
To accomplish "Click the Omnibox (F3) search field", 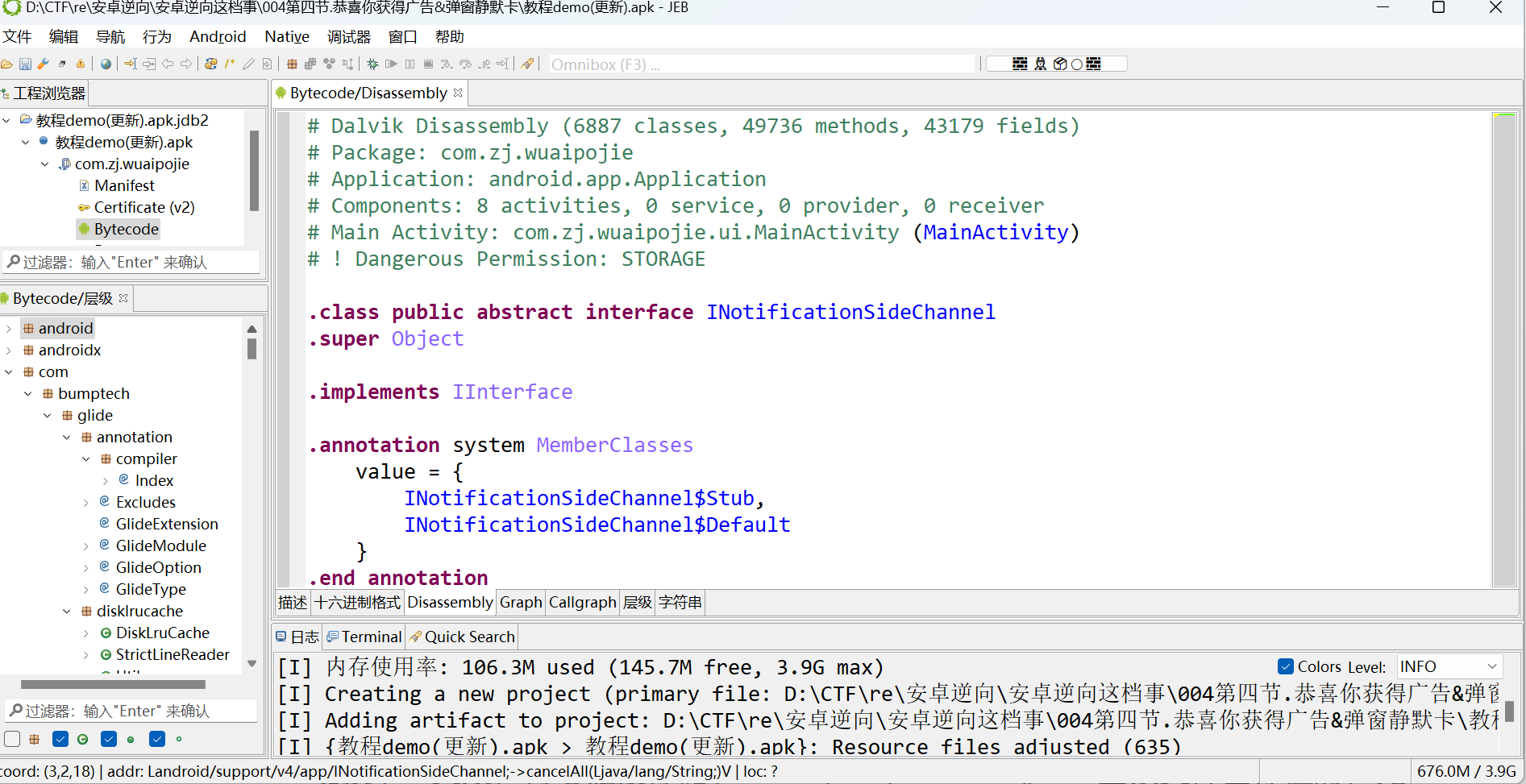I will click(x=762, y=64).
